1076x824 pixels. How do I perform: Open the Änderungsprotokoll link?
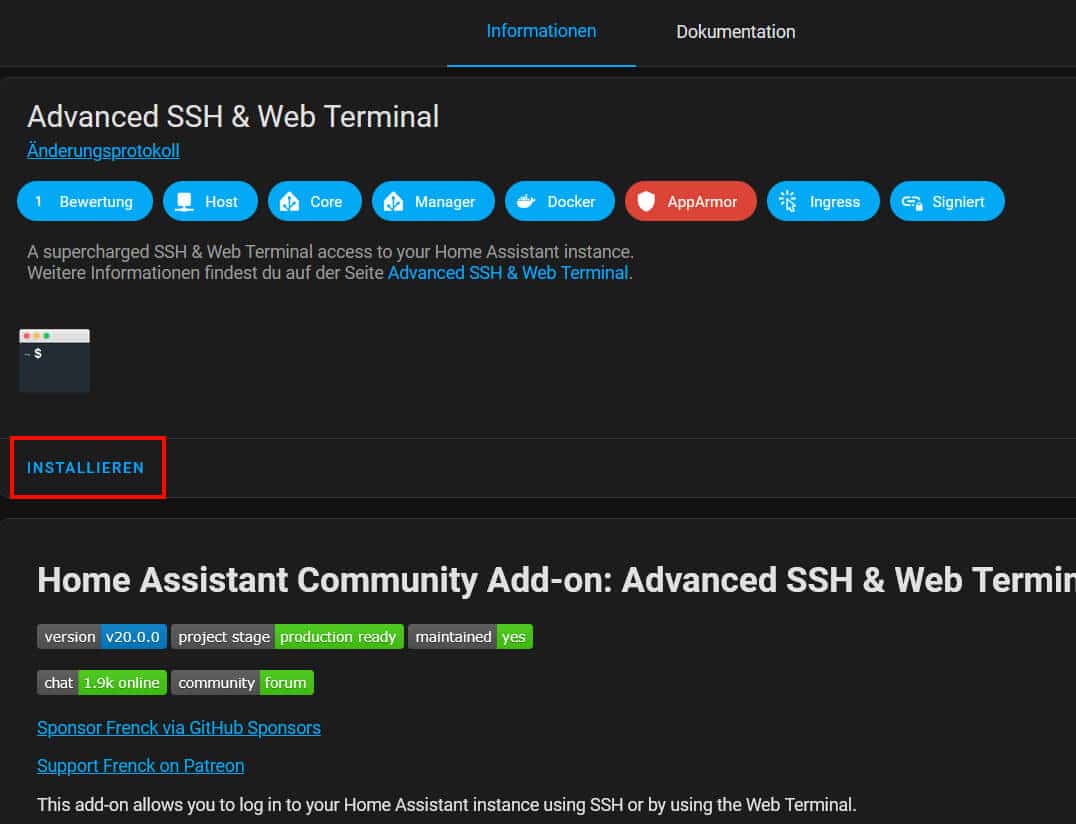tap(103, 151)
